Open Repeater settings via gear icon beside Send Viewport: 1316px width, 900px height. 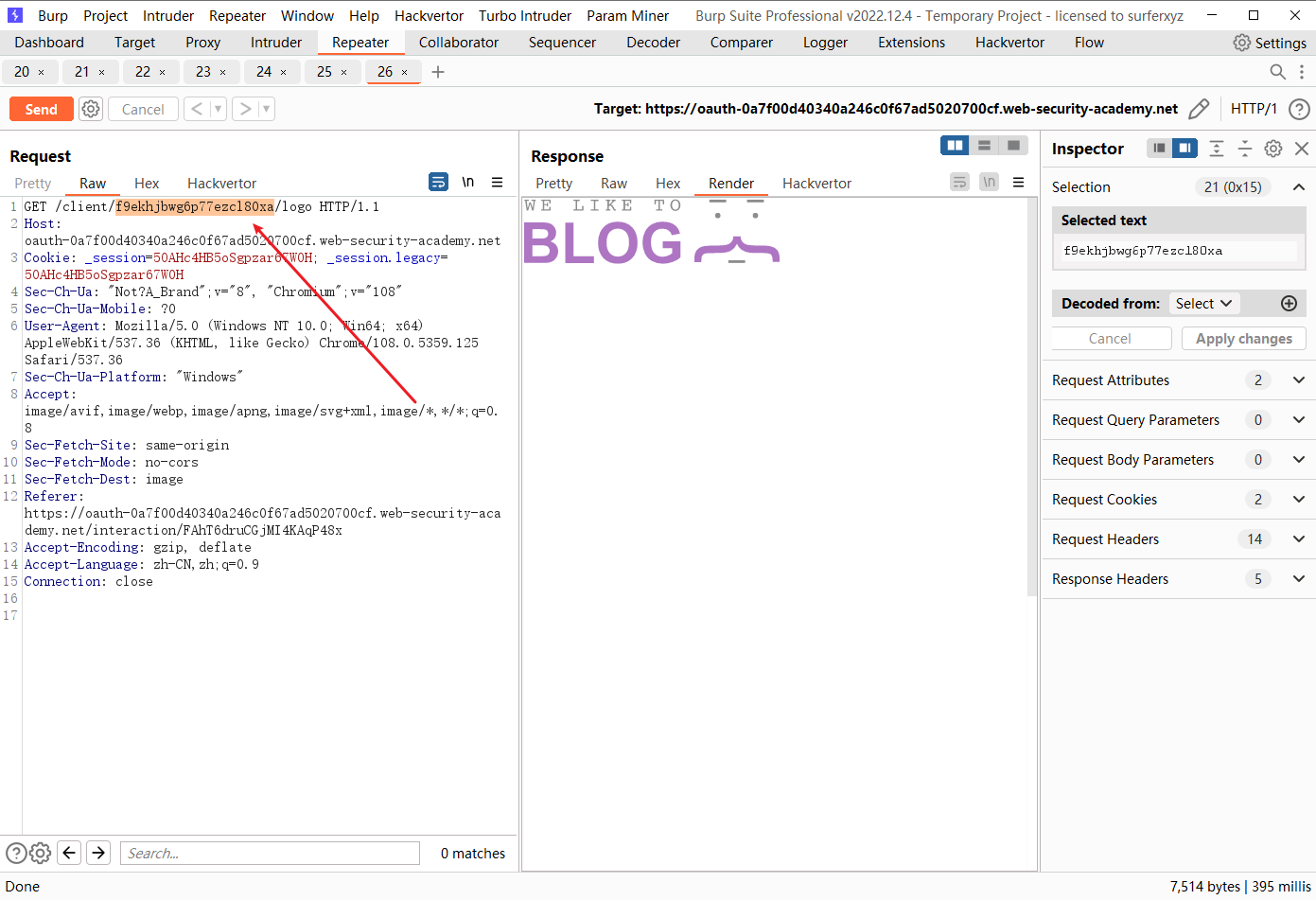click(90, 108)
